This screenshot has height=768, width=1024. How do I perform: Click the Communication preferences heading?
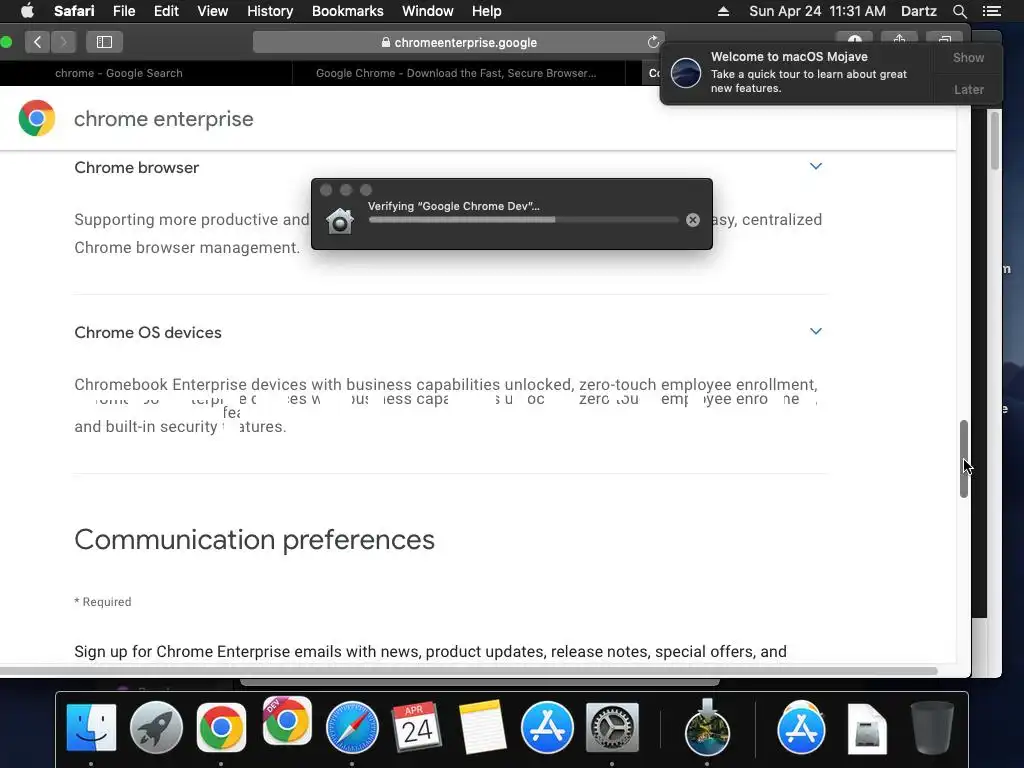tap(254, 539)
